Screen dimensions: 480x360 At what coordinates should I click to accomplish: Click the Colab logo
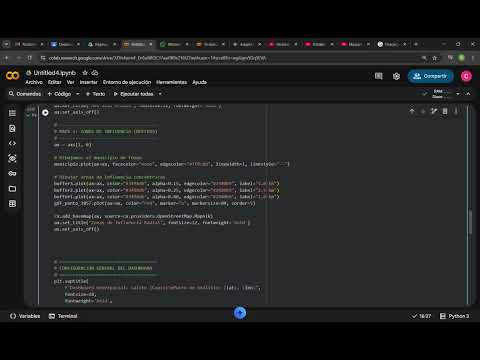(13, 76)
